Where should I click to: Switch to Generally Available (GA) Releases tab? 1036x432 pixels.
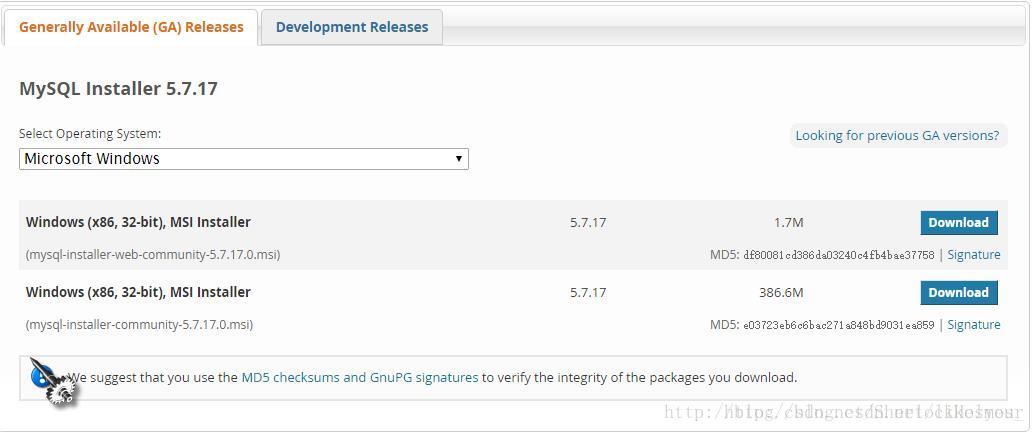point(131,27)
